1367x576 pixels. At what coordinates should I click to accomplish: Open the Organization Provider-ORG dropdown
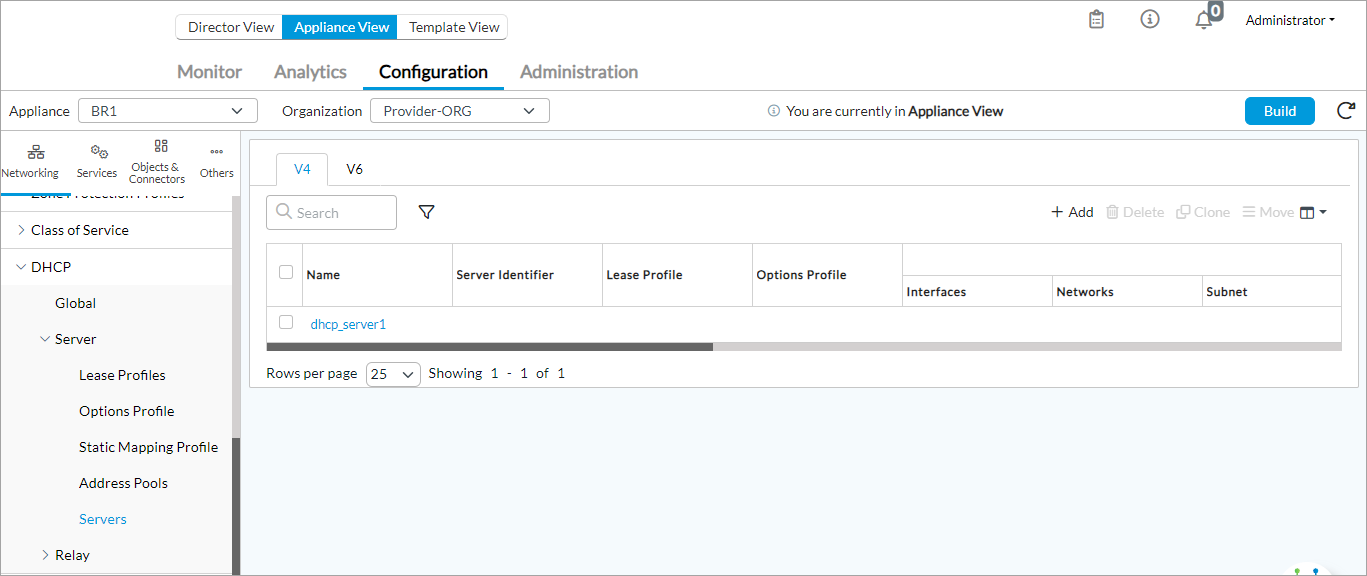pos(459,111)
